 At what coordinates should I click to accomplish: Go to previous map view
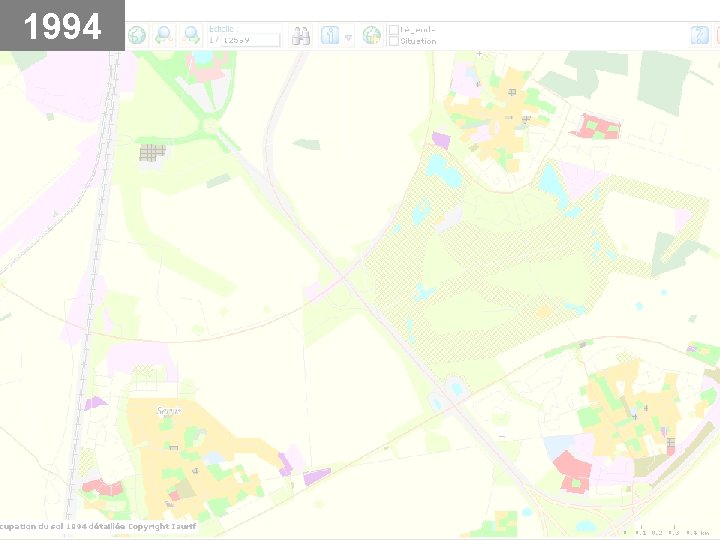(x=164, y=35)
